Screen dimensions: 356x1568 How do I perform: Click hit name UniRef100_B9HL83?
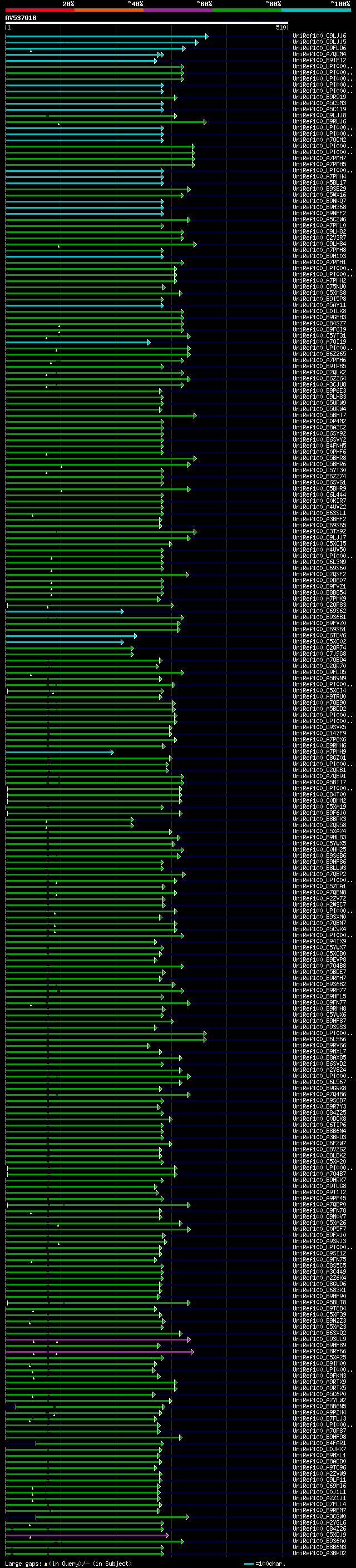[x=319, y=838]
